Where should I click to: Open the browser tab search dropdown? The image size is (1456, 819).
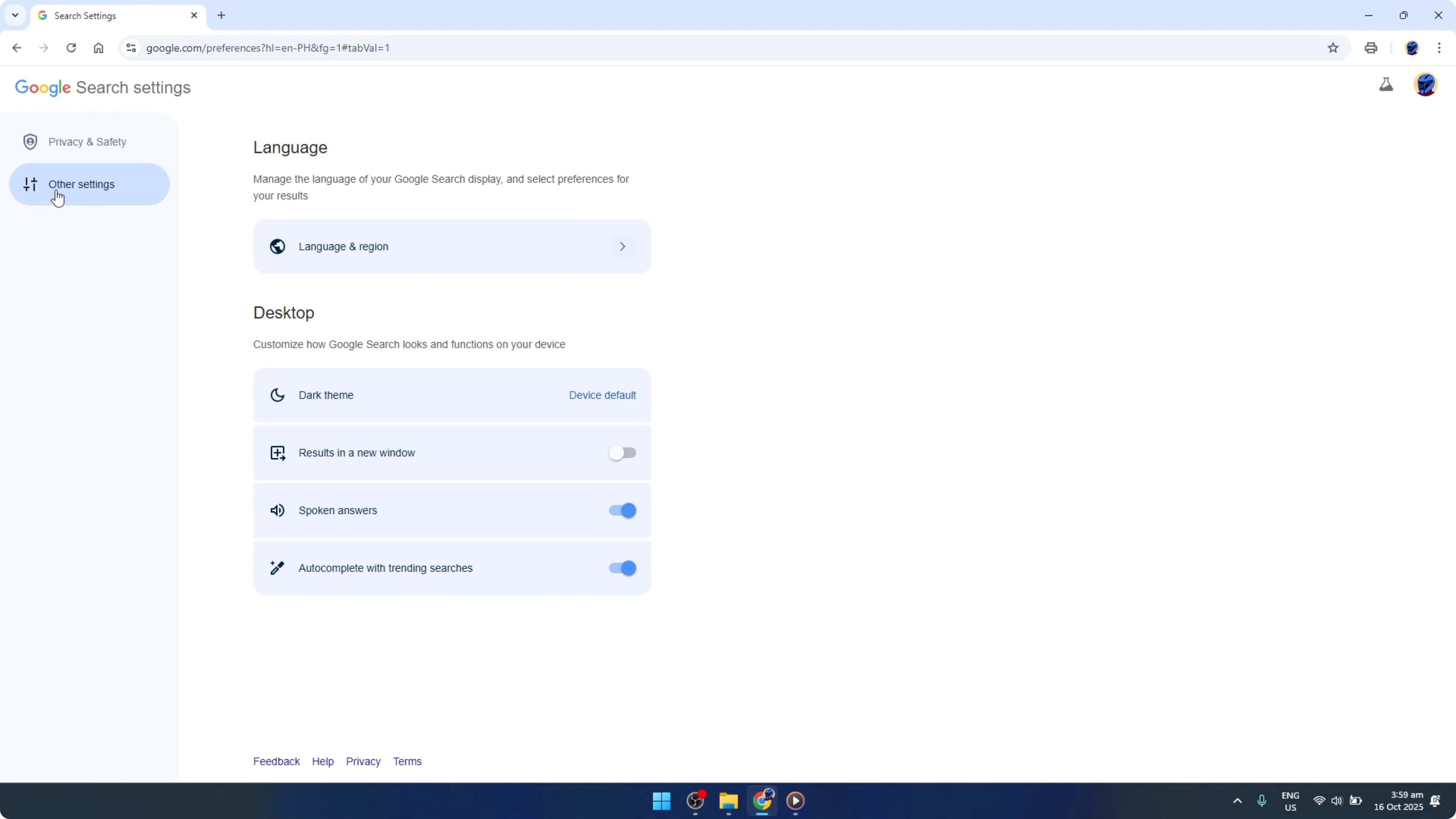tap(15, 15)
